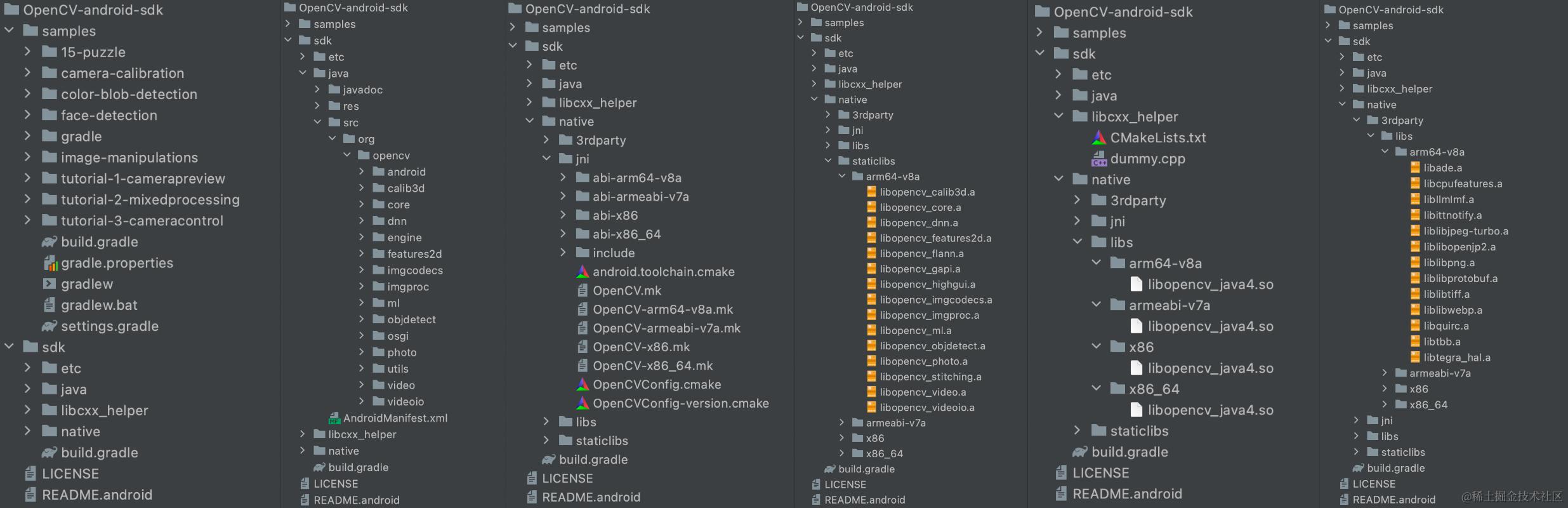Select the abi-x86_64 folder name
Screen dimensions: 1568x508
point(627,234)
